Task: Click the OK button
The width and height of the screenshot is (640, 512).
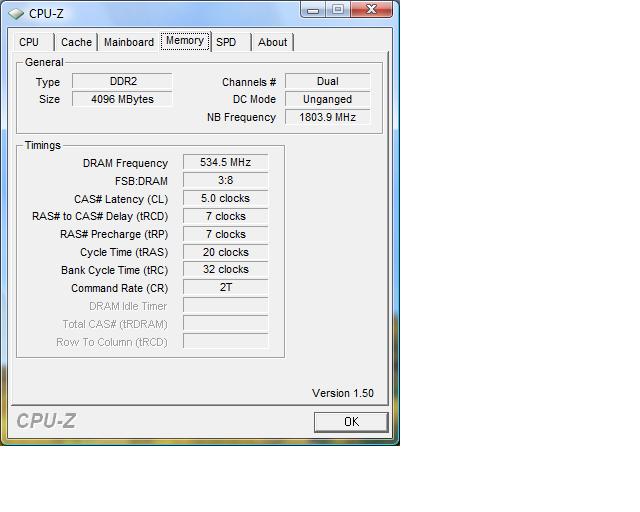Action: 351,422
